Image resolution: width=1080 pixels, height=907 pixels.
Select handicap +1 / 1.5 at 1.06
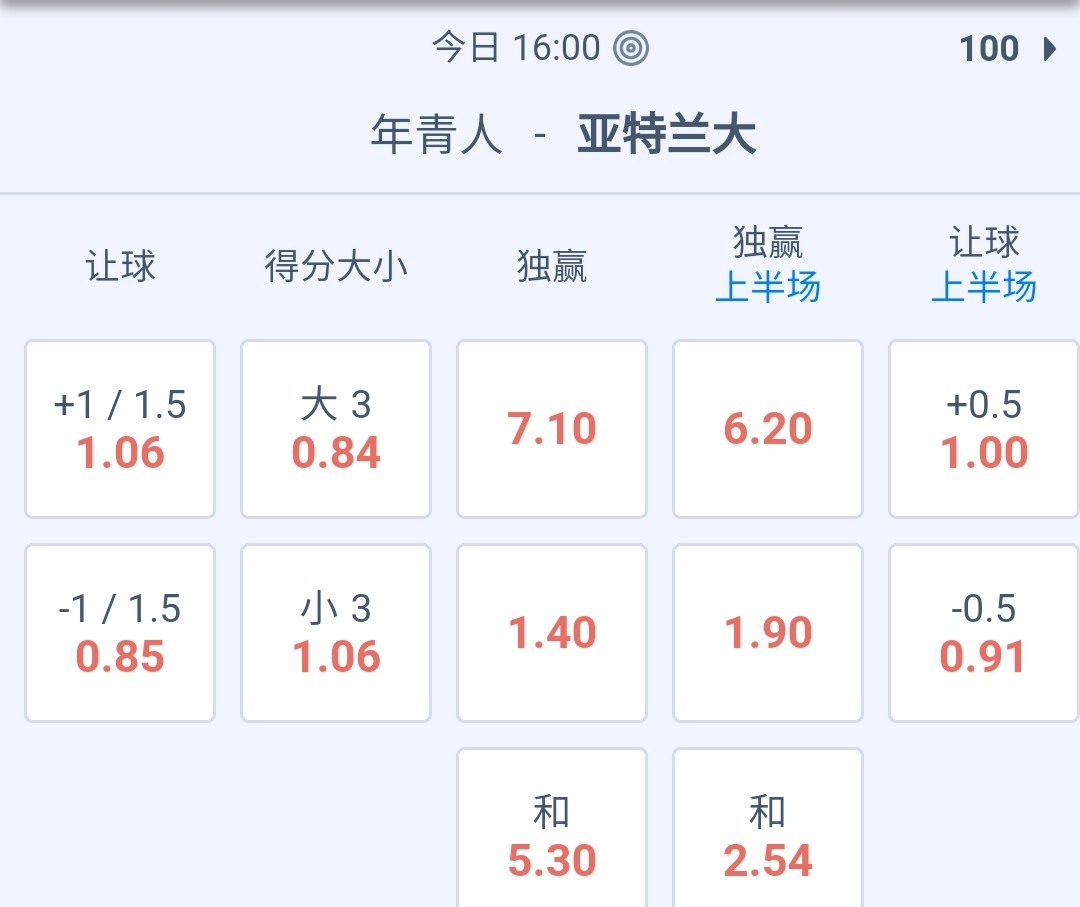click(x=120, y=429)
